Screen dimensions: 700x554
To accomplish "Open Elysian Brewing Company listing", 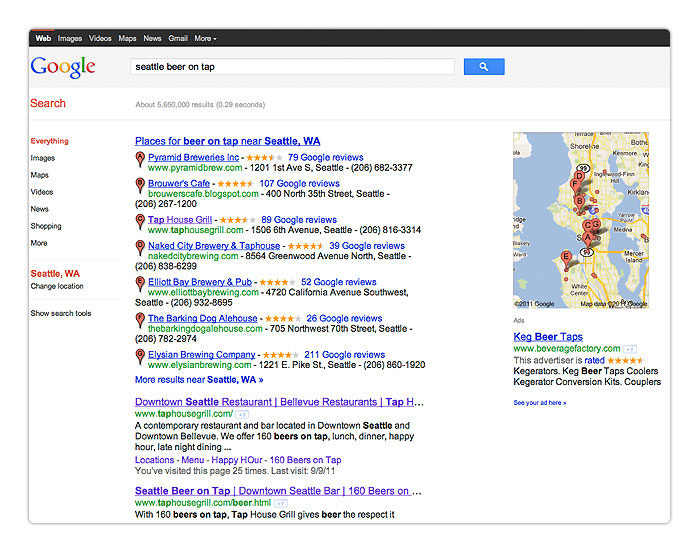I will (x=201, y=354).
